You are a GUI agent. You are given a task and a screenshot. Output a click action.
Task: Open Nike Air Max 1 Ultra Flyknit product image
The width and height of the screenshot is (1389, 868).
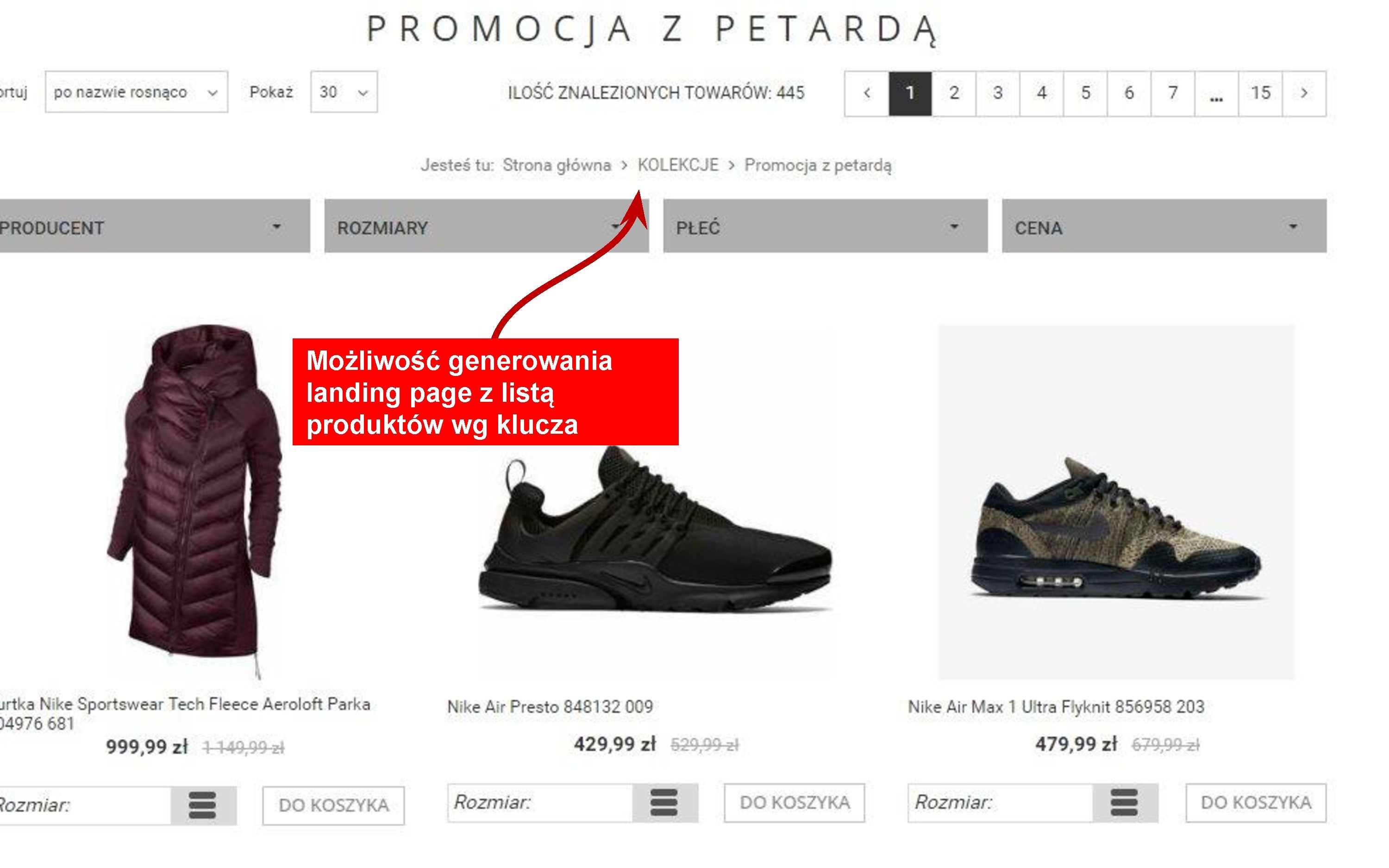[1116, 502]
